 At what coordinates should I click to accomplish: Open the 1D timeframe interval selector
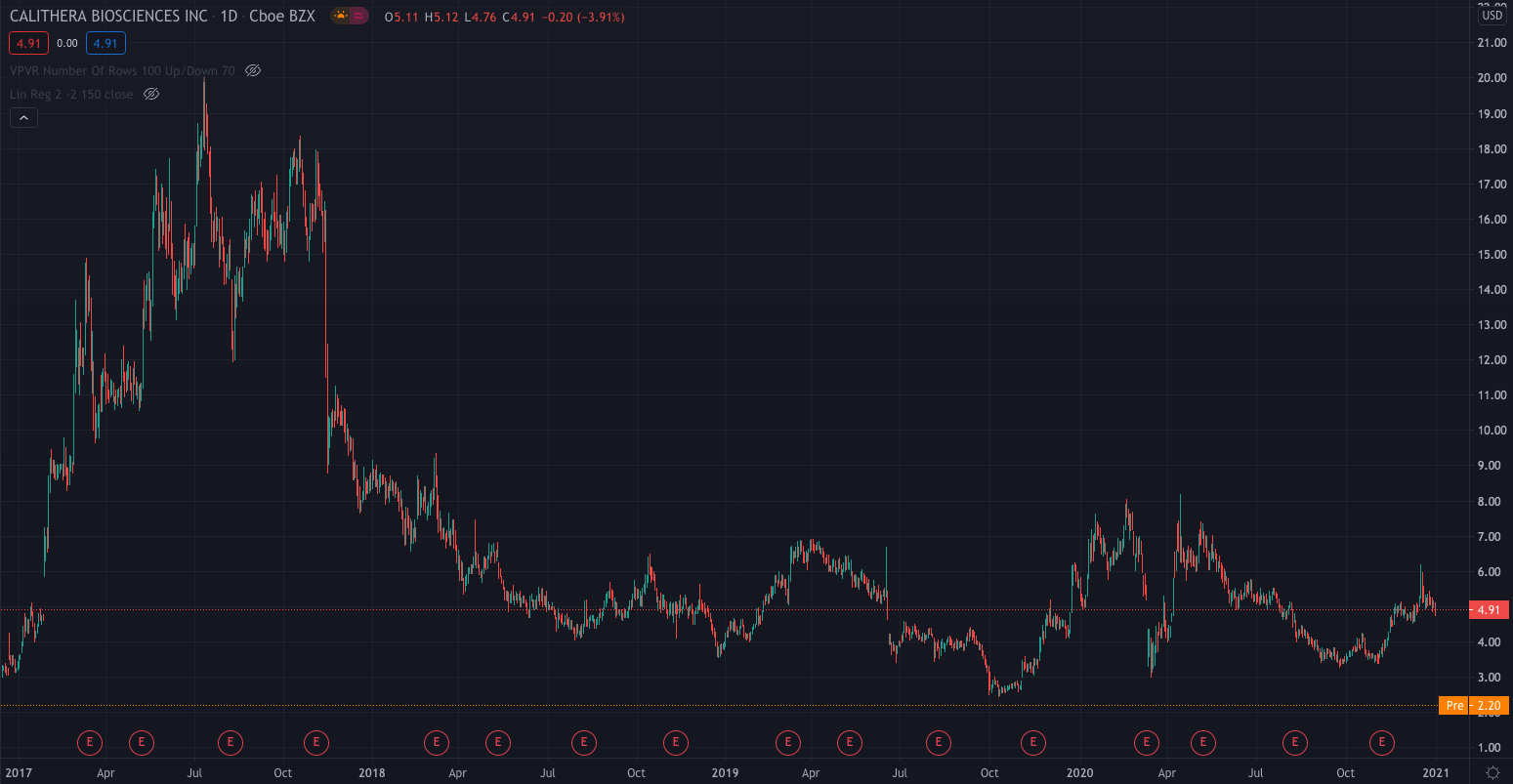click(231, 16)
